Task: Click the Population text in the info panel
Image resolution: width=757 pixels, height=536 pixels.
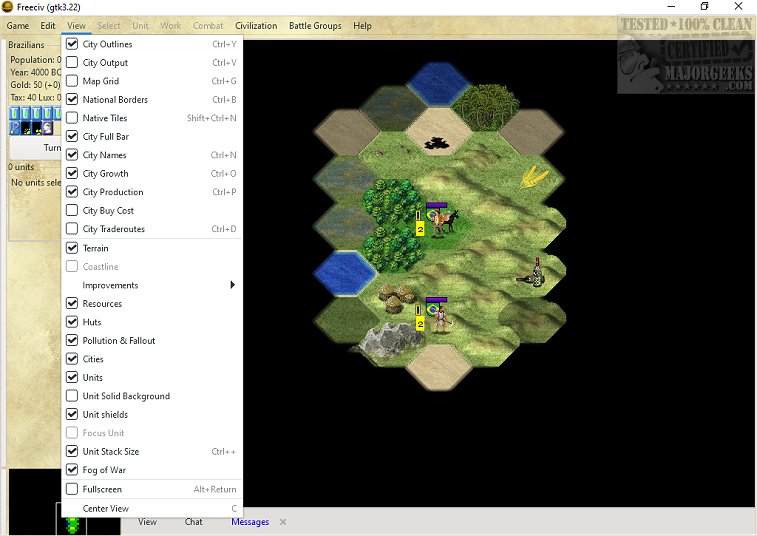Action: point(36,59)
